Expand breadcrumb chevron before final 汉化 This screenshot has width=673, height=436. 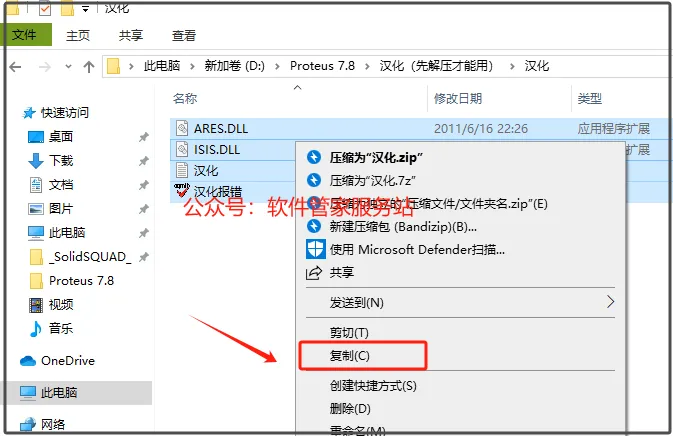[512, 67]
